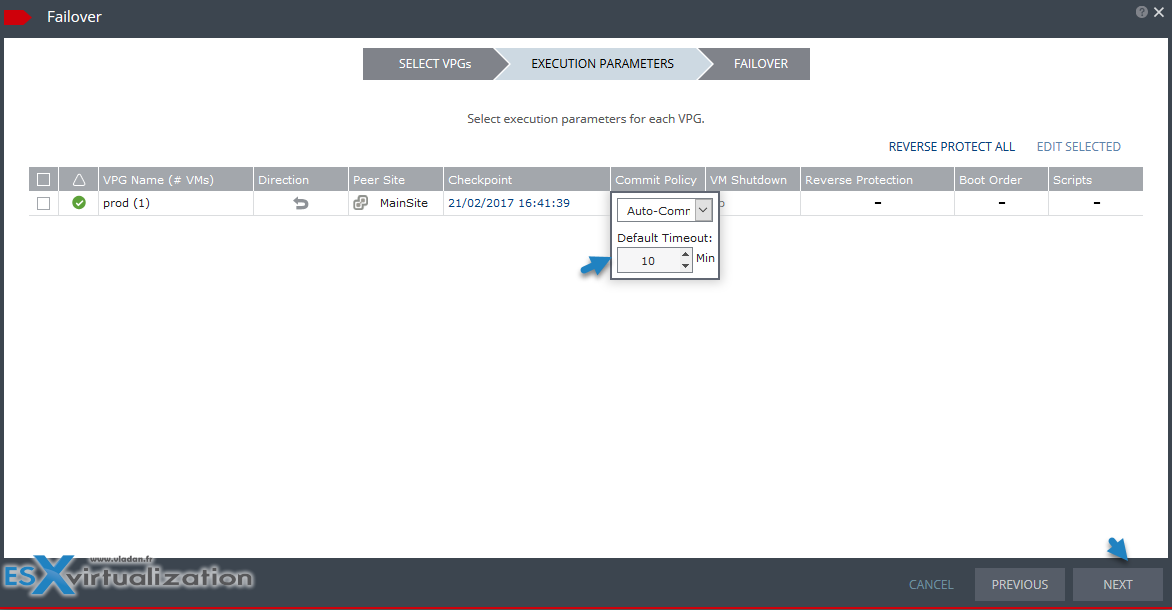The width and height of the screenshot is (1172, 610).
Task: Click into the Default Timeout value field
Action: (648, 260)
